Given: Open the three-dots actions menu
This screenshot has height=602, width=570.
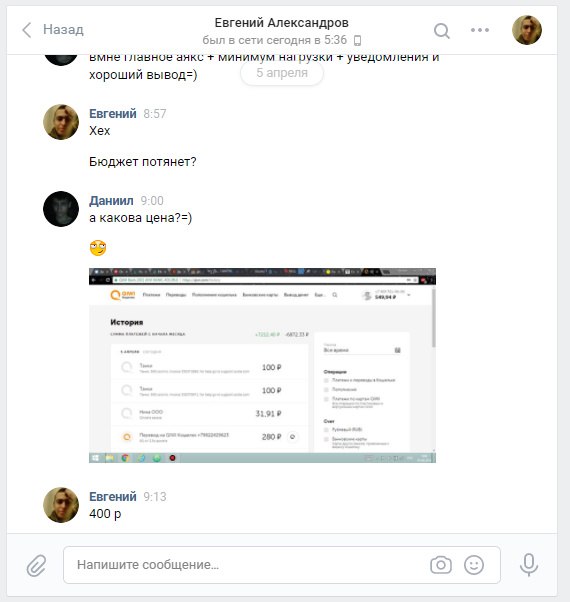Looking at the screenshot, I should [x=480, y=30].
